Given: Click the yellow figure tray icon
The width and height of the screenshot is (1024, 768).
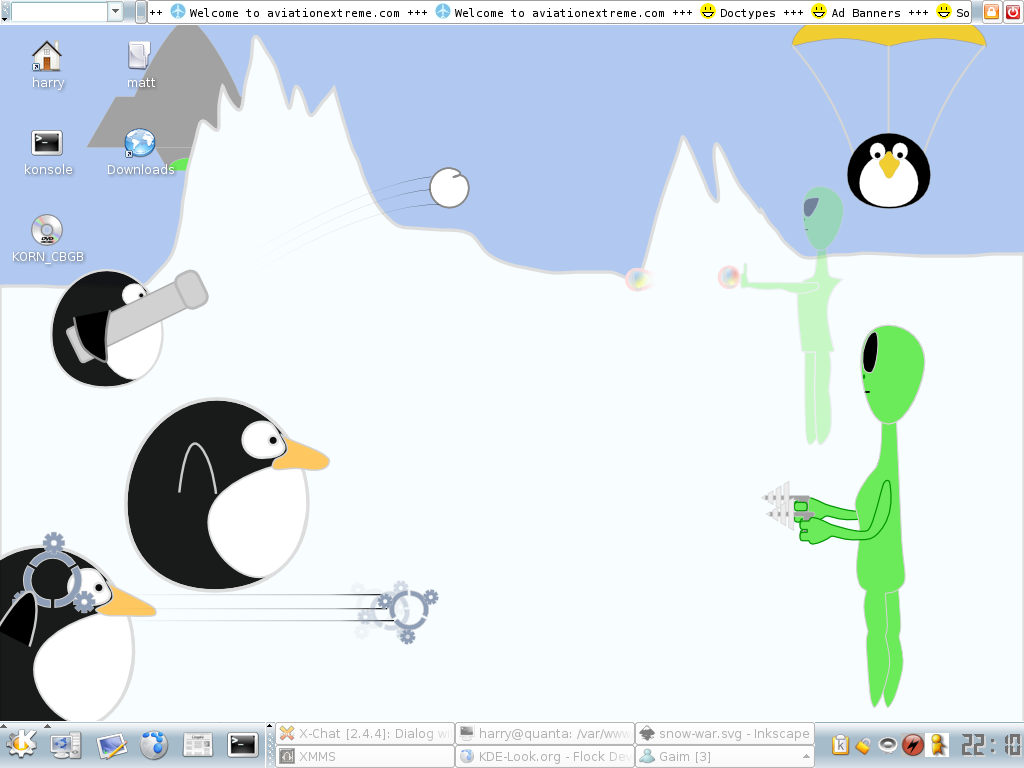Looking at the screenshot, I should 938,744.
